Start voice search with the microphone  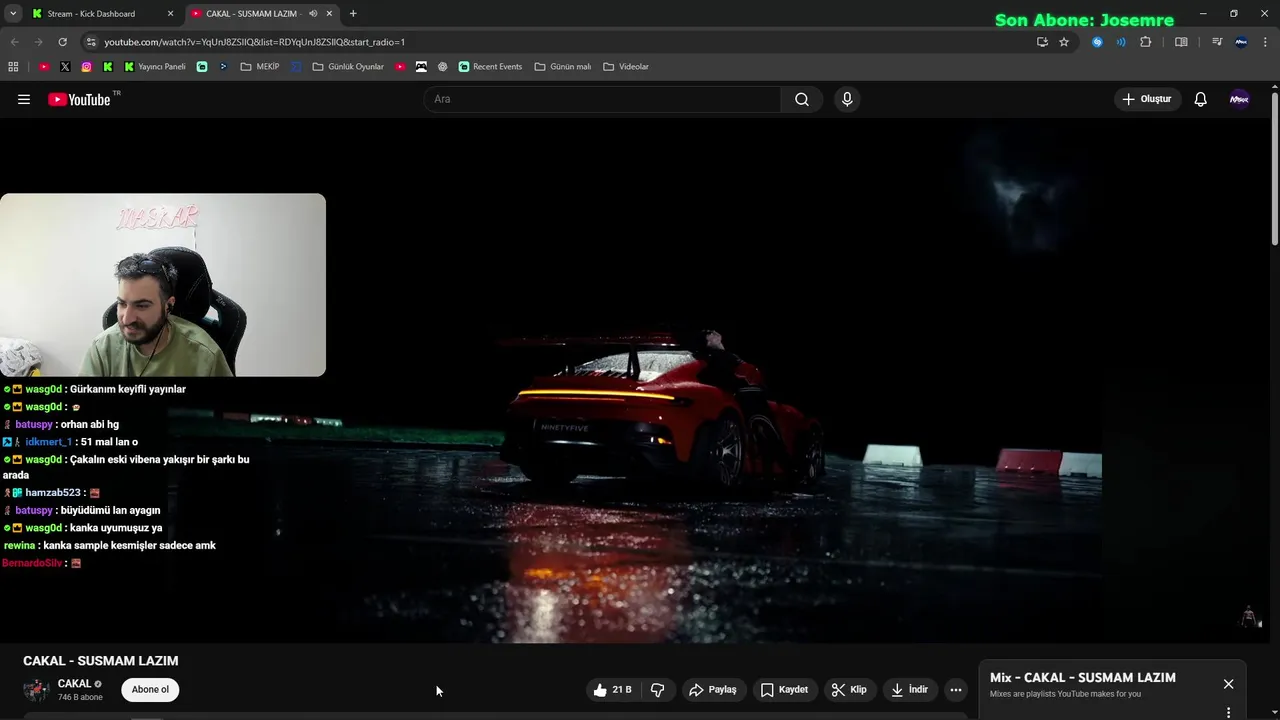coord(847,99)
